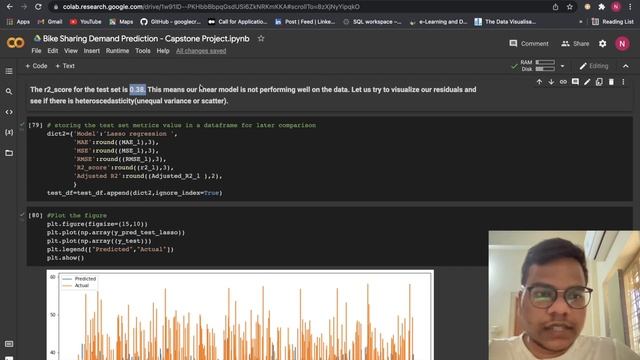Open the Comment button
640x360 pixels.
tap(529, 44)
